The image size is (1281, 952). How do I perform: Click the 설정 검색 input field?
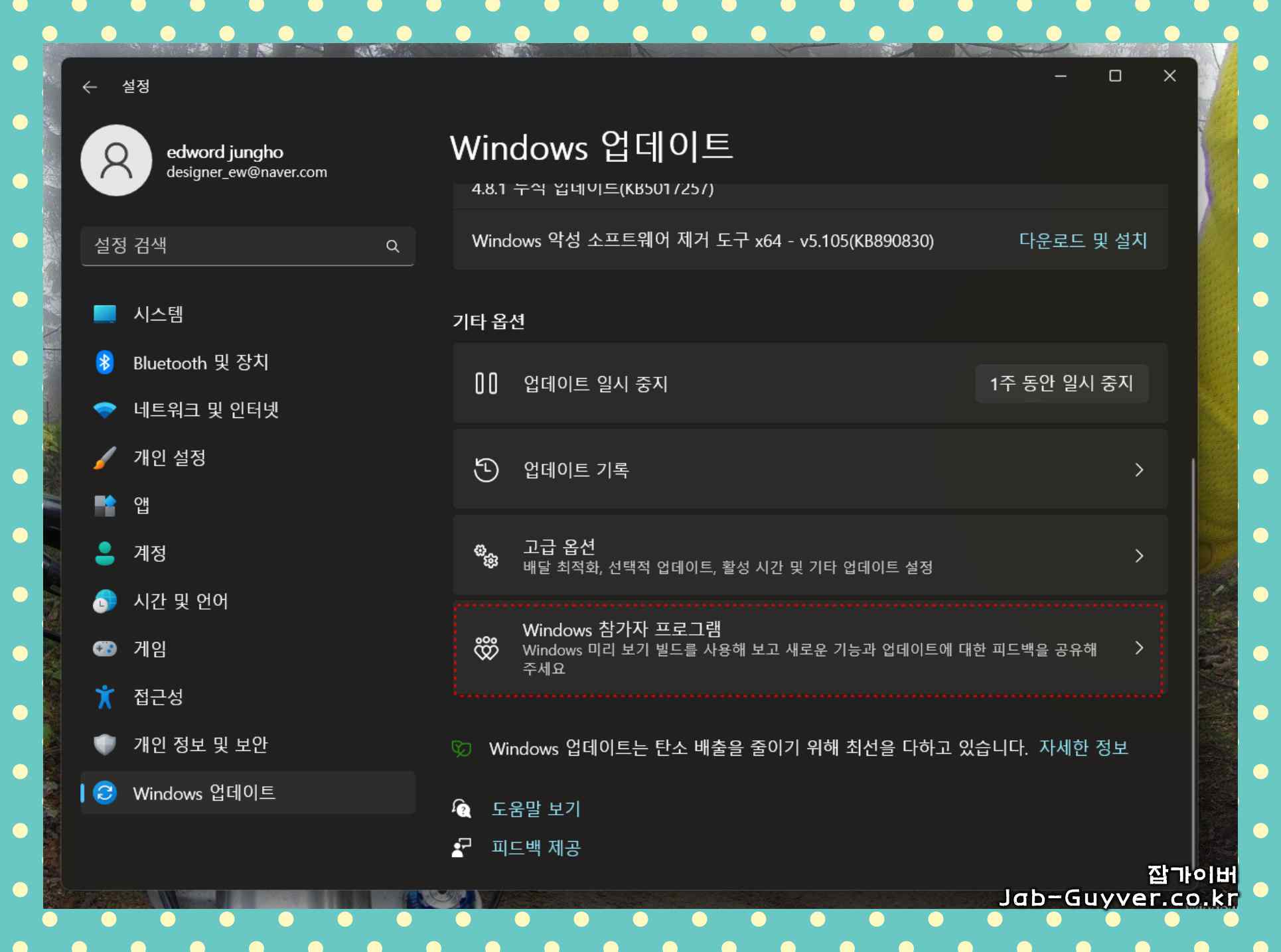click(232, 246)
